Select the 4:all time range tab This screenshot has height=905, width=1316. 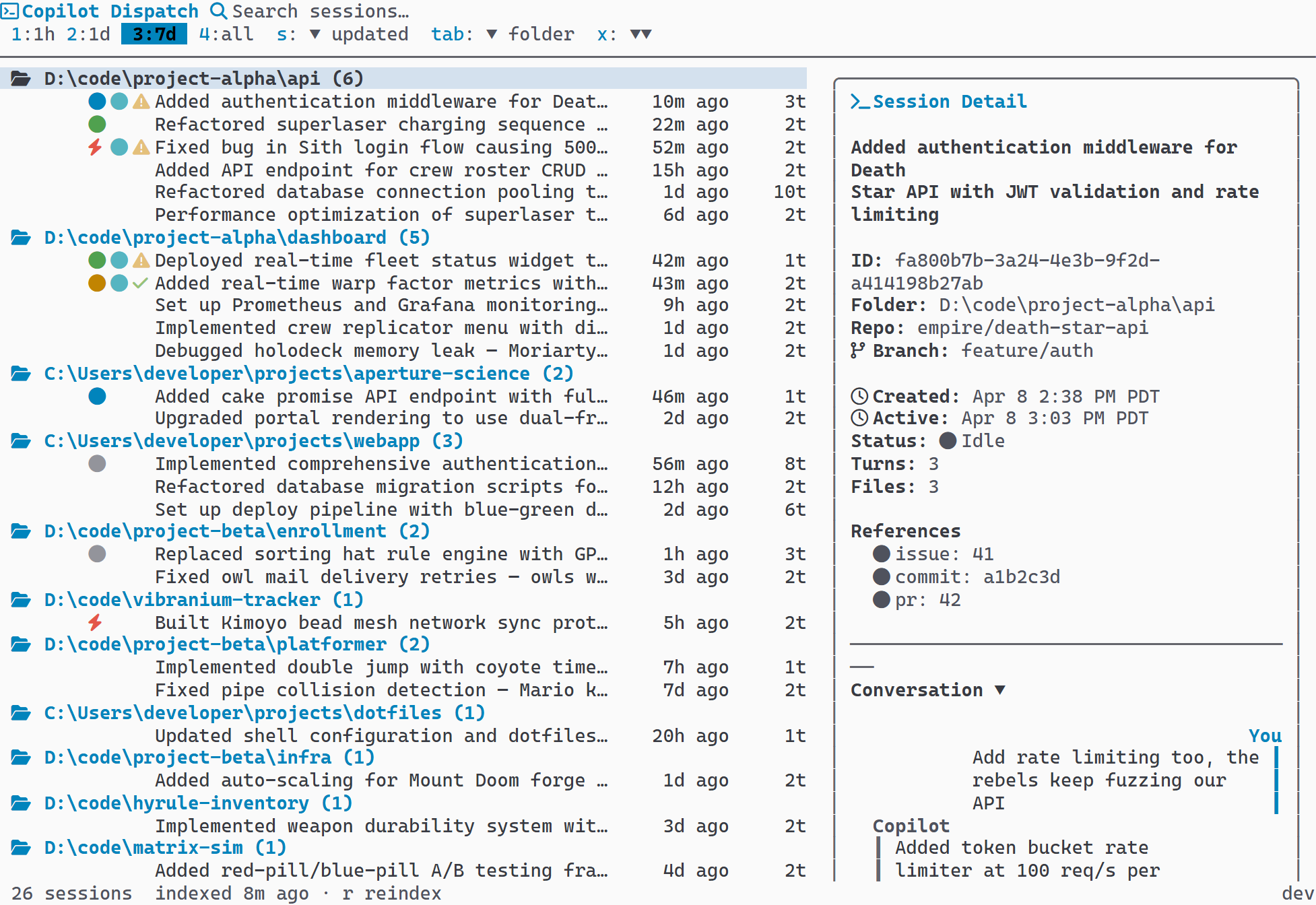[x=226, y=34]
